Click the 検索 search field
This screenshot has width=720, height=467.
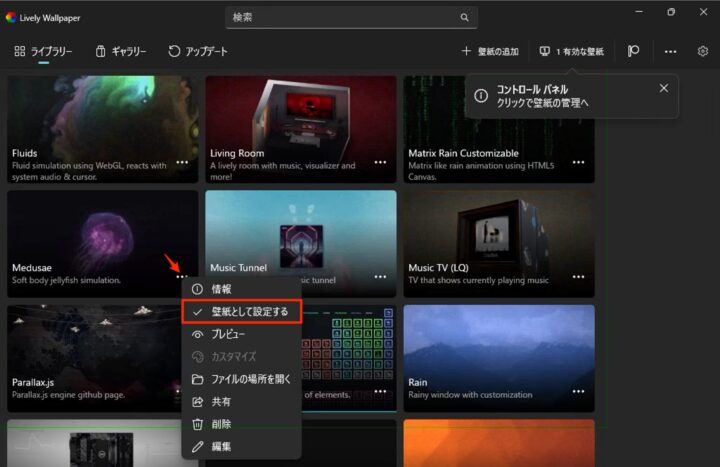point(351,17)
